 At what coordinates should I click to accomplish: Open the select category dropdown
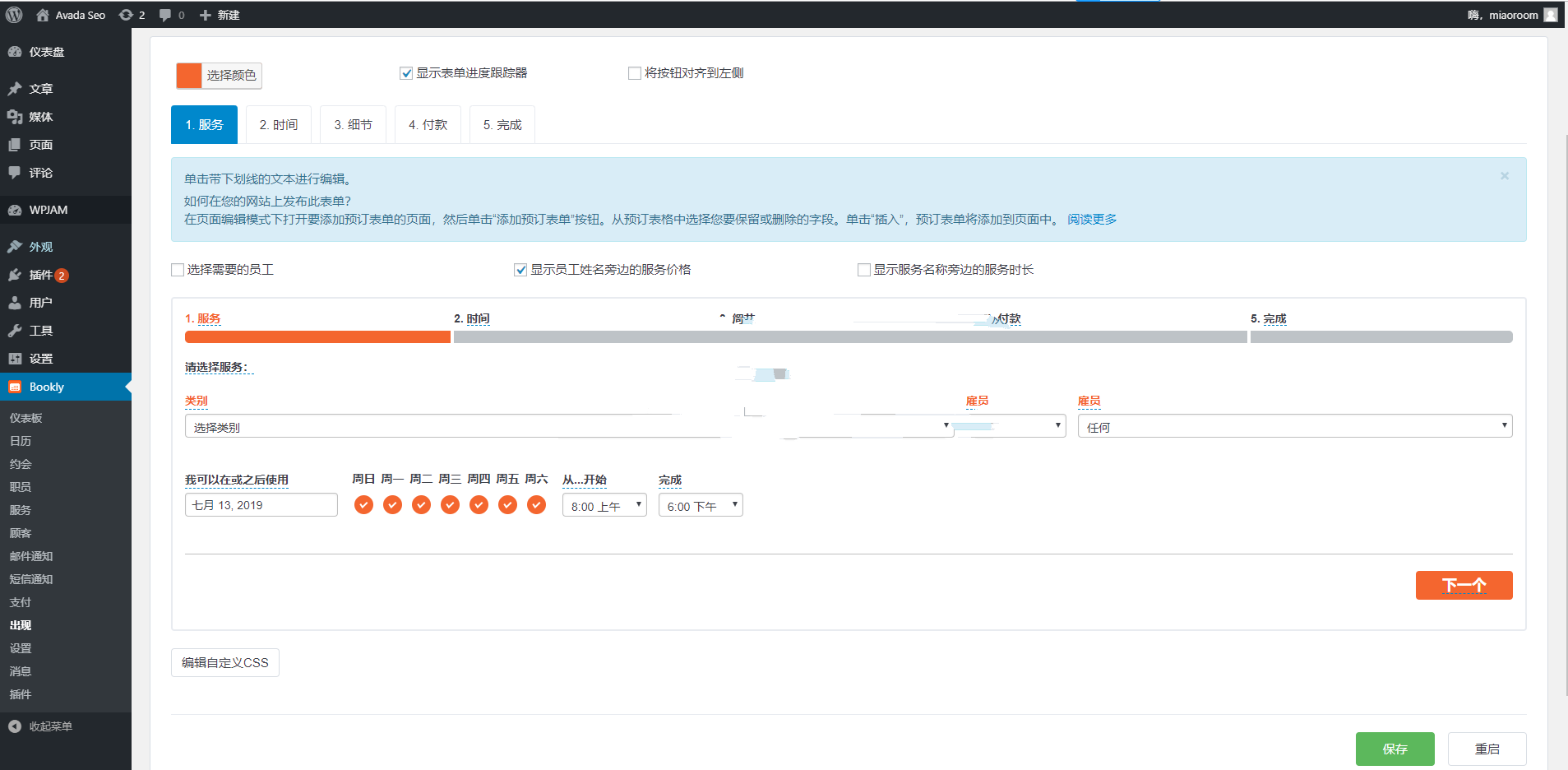click(x=567, y=426)
